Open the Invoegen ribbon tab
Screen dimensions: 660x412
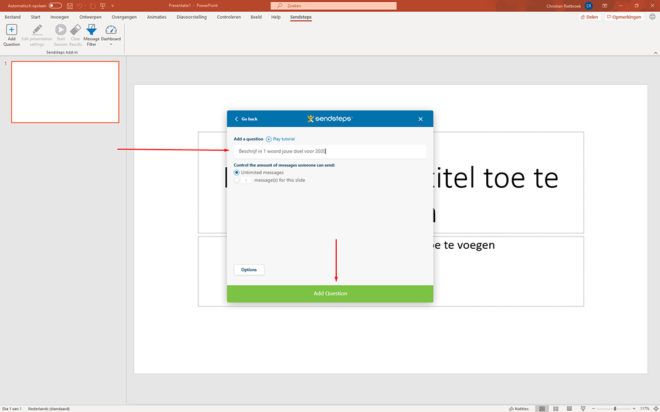60,17
